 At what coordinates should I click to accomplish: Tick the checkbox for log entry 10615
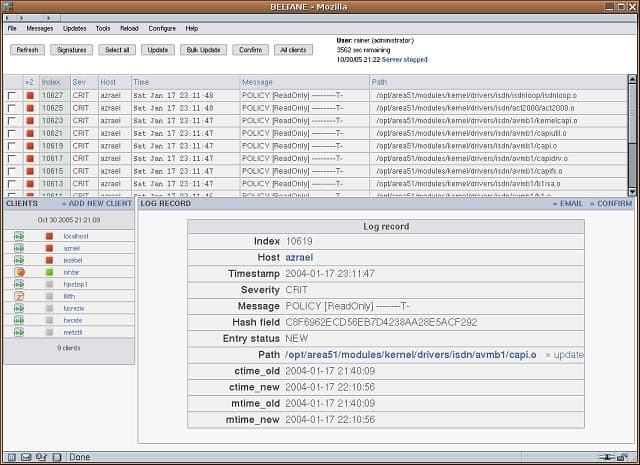[12, 171]
